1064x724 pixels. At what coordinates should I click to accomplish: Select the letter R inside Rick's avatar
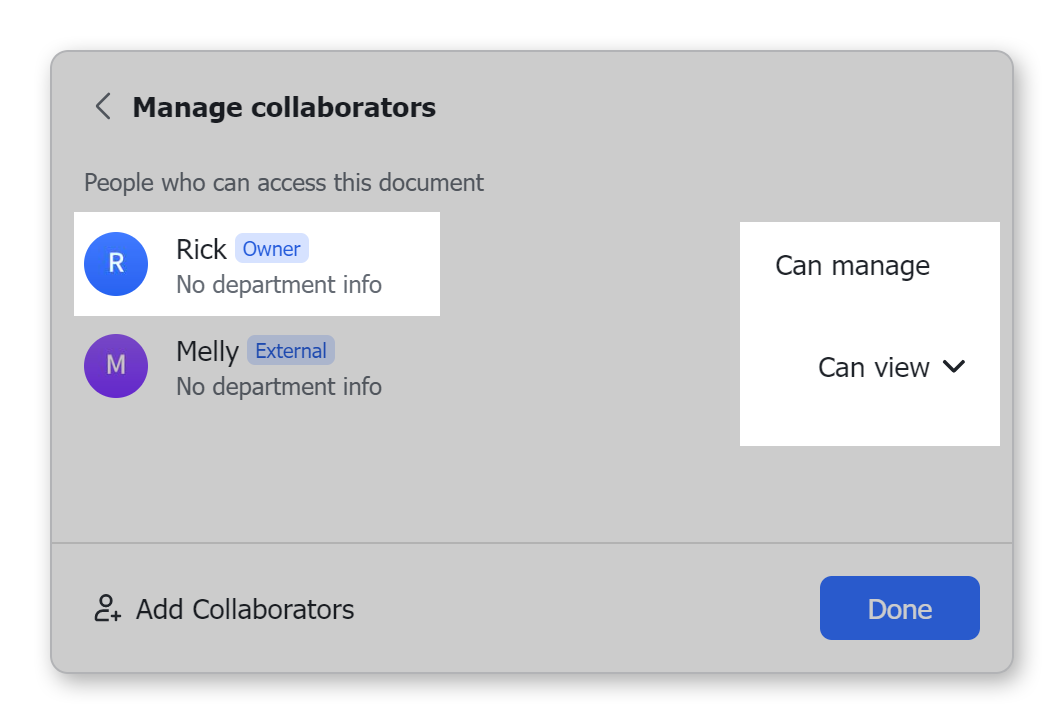pos(116,264)
